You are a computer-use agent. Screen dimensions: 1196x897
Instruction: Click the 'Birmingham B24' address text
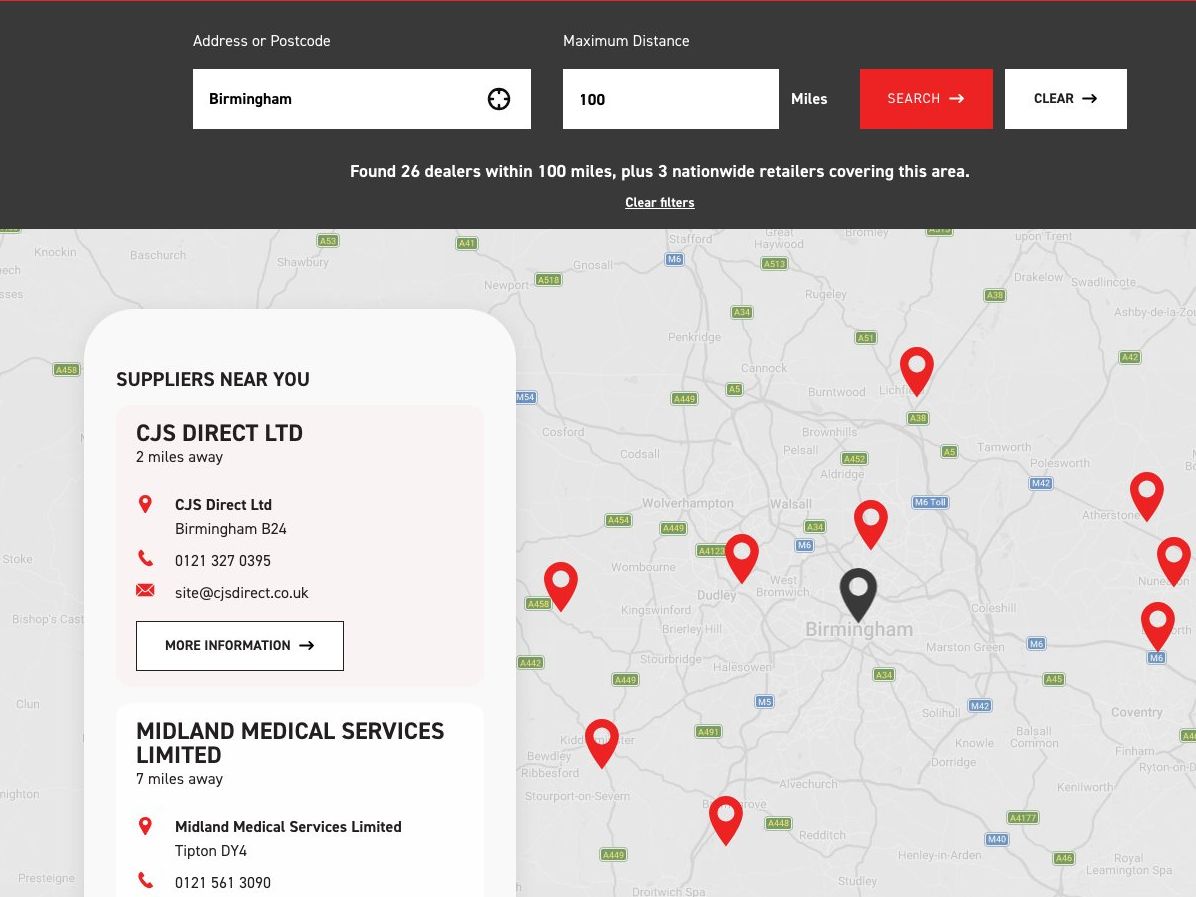231,529
